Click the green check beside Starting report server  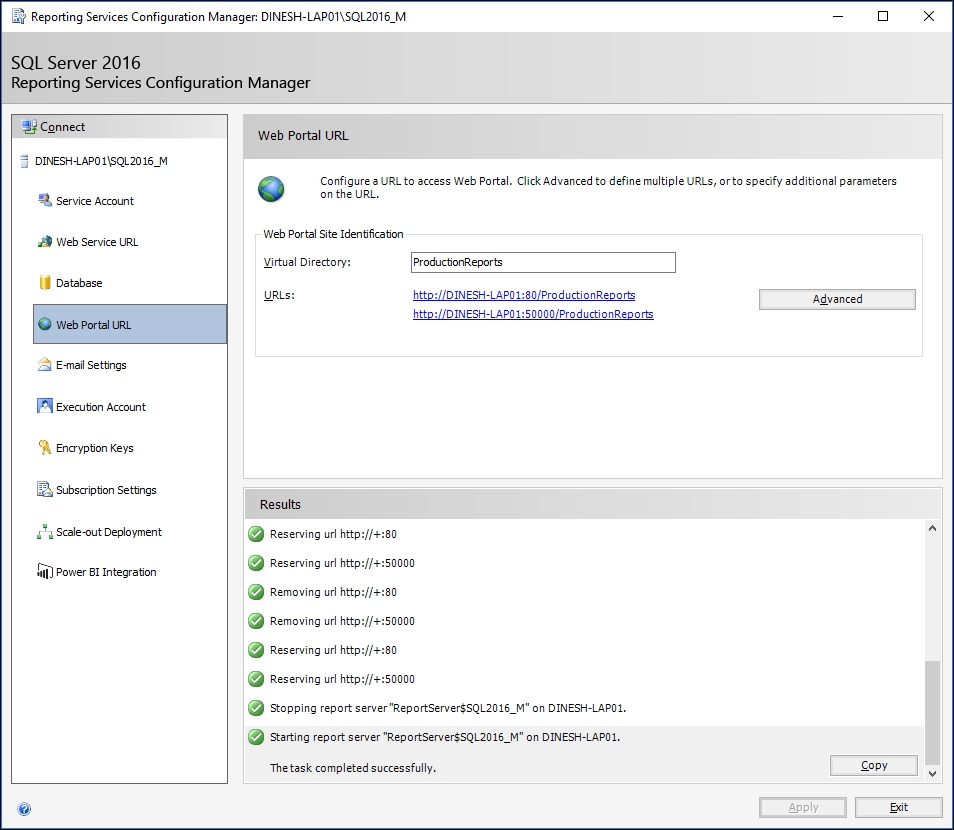point(256,737)
